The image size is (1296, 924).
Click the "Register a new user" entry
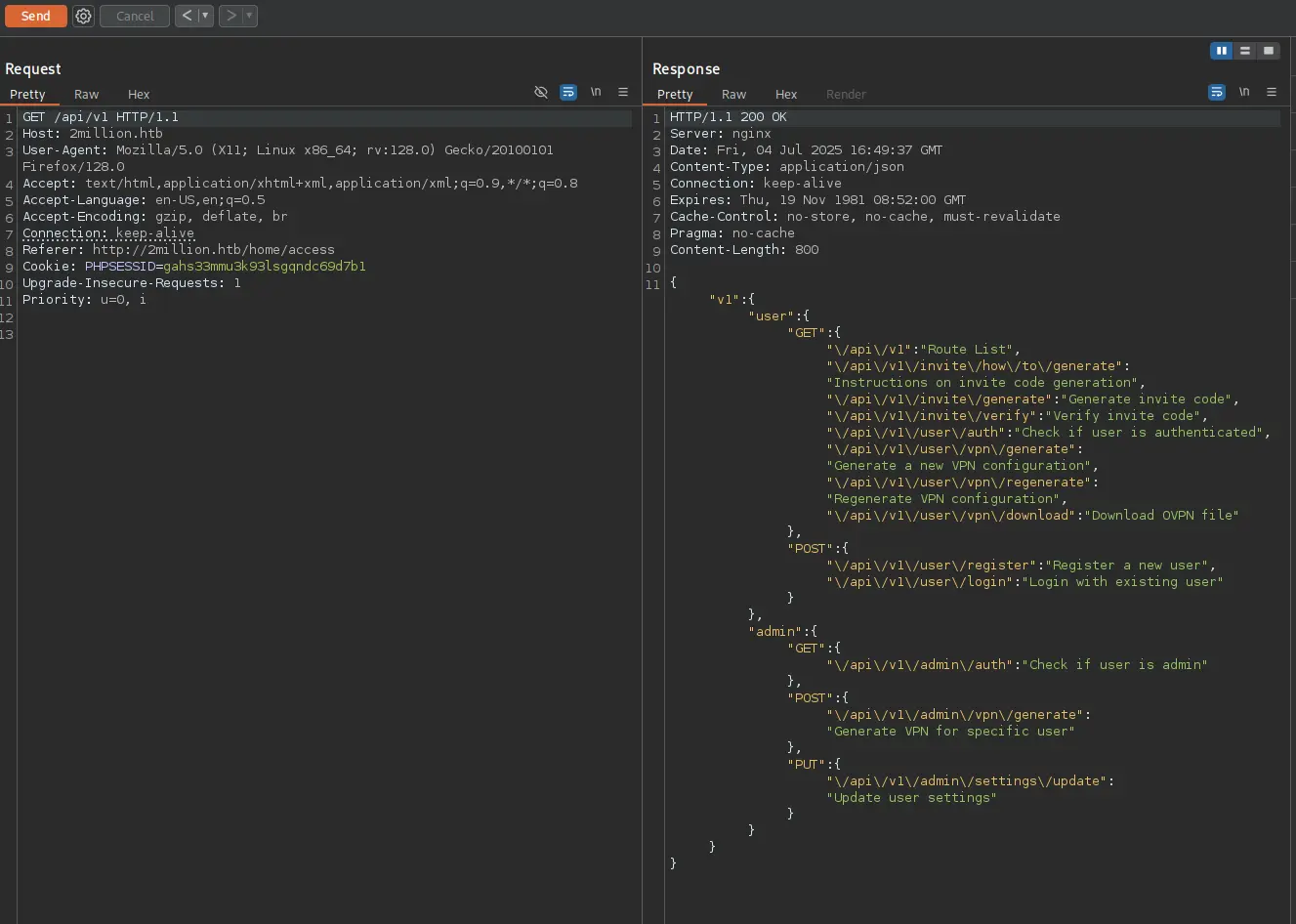pos(1127,566)
